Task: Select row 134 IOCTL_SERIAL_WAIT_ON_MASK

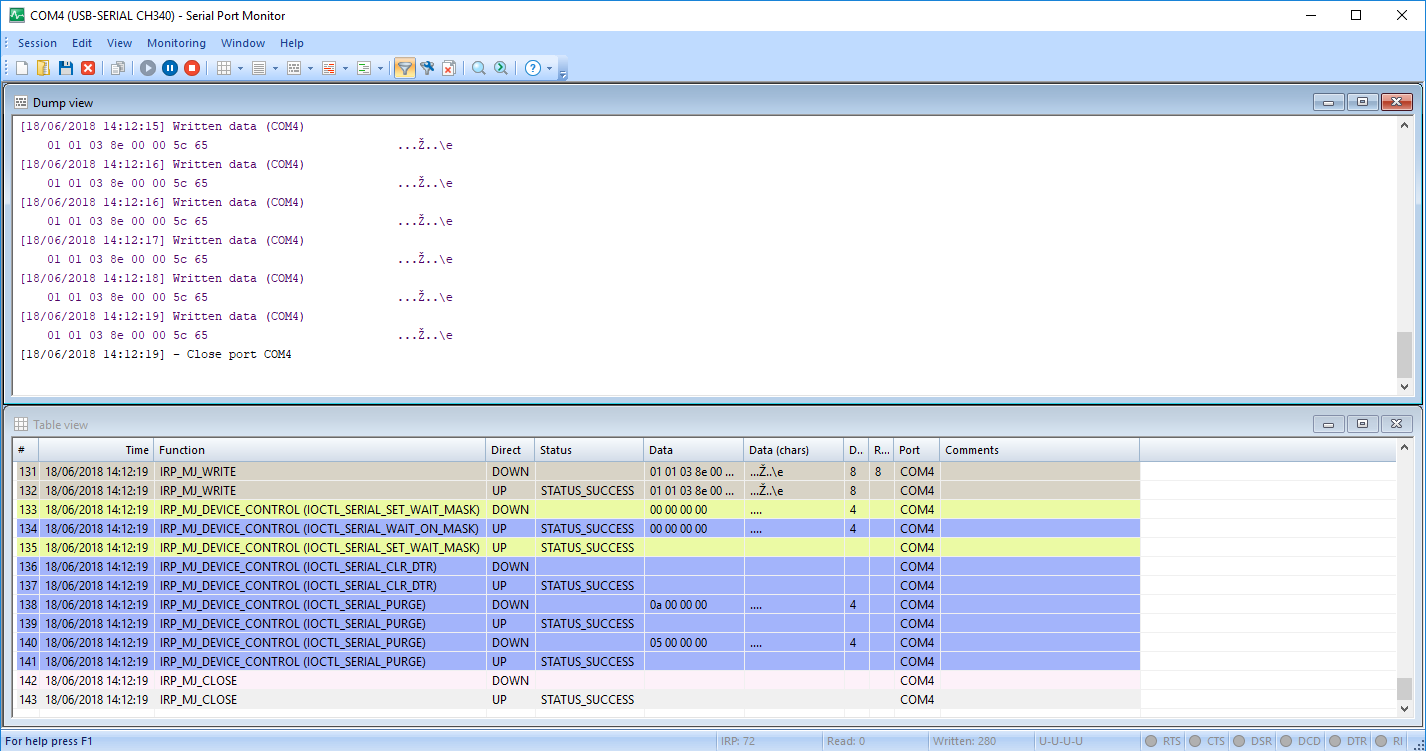Action: tap(576, 528)
